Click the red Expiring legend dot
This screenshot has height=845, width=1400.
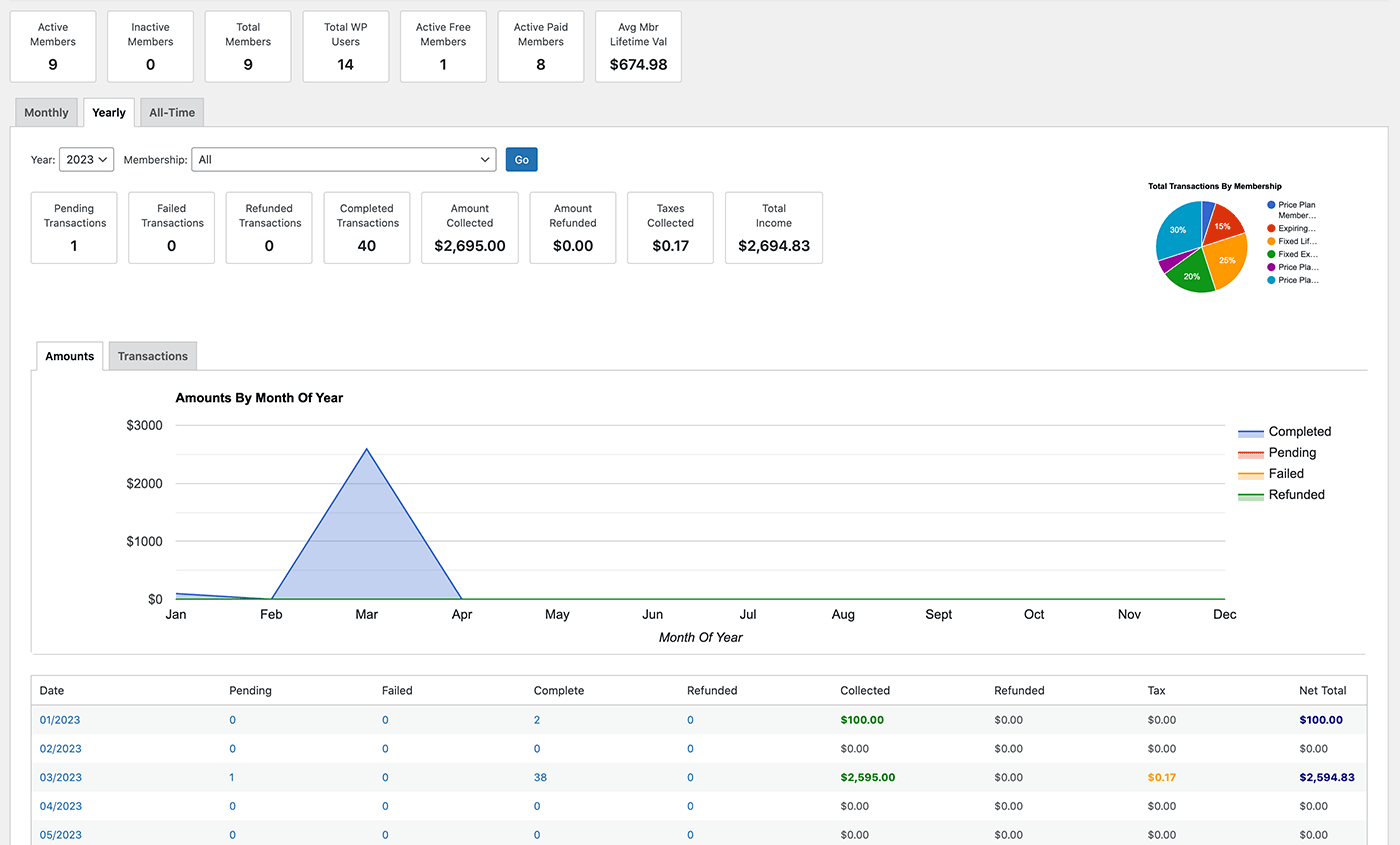pos(1271,228)
